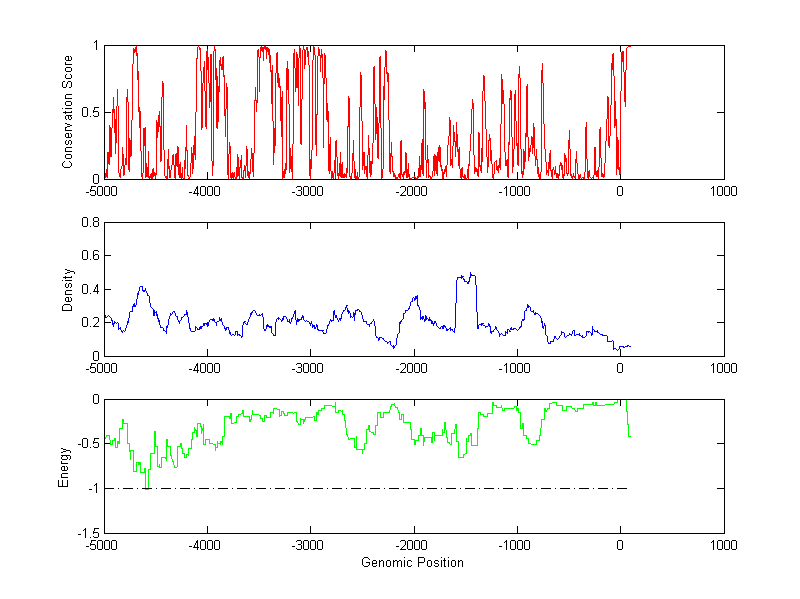The width and height of the screenshot is (800, 599).
Task: Click the -0.5 tick label on Energy axis
Action: coord(86,444)
